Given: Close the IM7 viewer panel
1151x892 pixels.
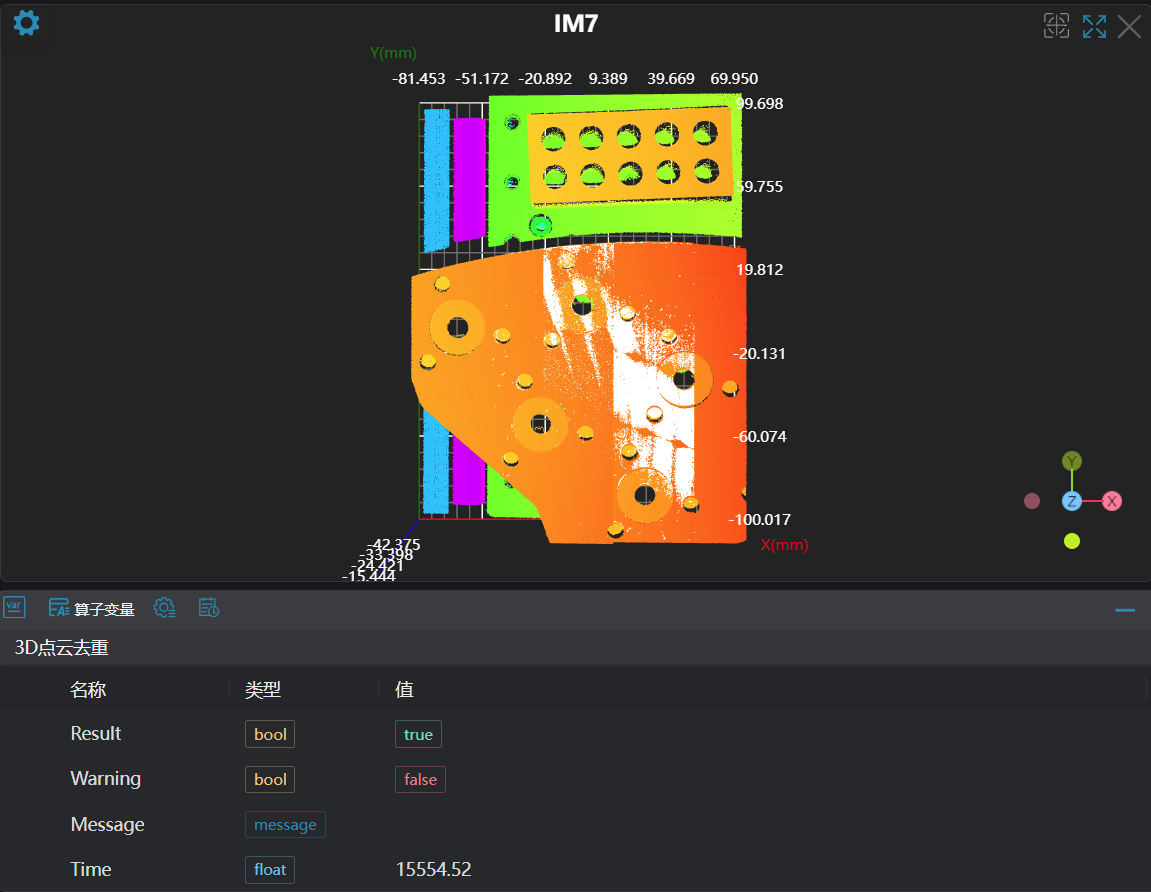Looking at the screenshot, I should pyautogui.click(x=1129, y=26).
